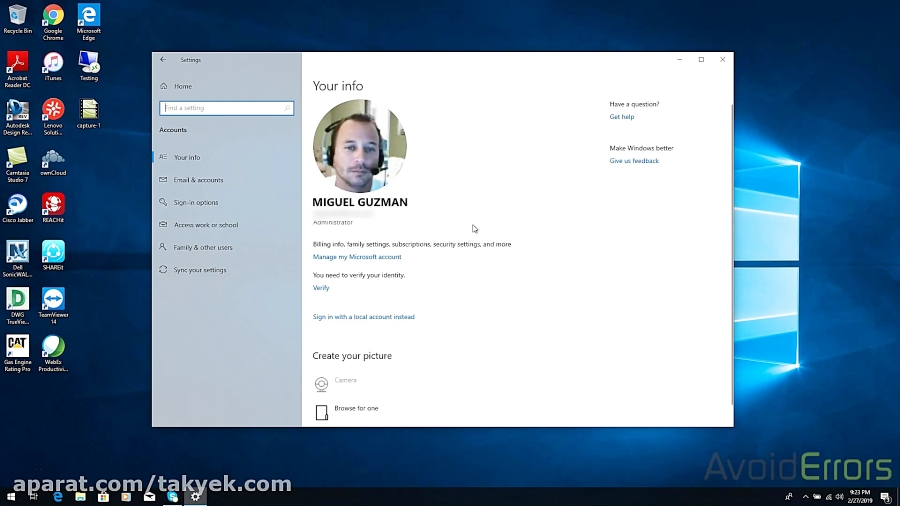Focus the Find a setting search box

(226, 108)
